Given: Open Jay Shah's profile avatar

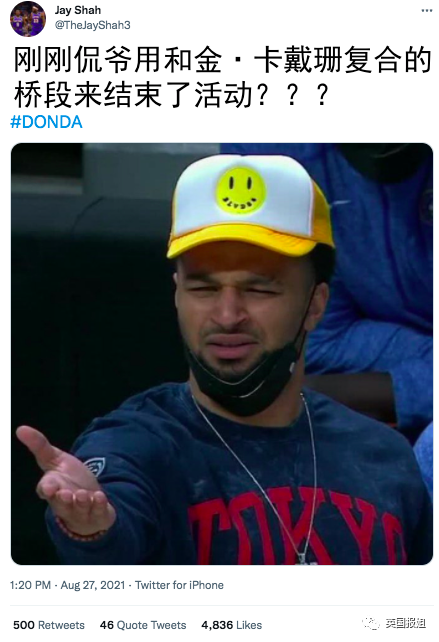Looking at the screenshot, I should point(27,19).
